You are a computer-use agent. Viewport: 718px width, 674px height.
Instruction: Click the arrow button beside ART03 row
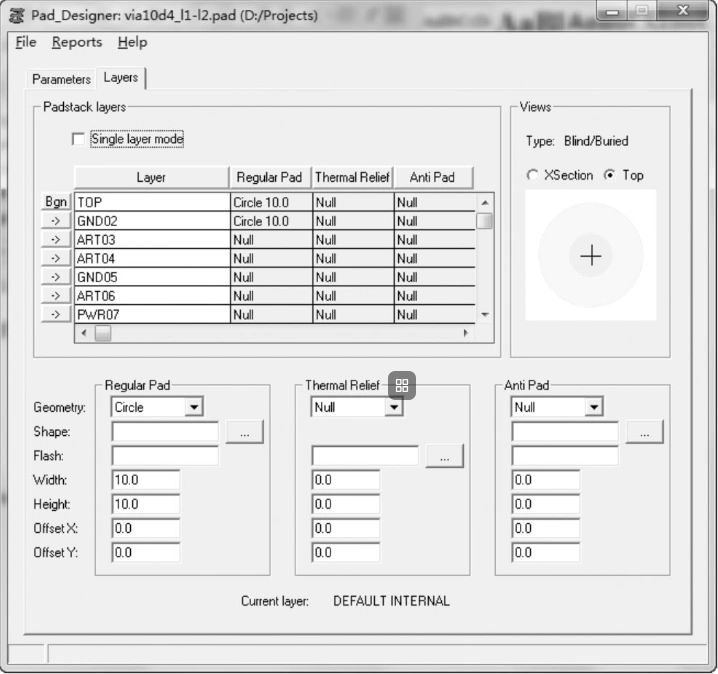56,239
